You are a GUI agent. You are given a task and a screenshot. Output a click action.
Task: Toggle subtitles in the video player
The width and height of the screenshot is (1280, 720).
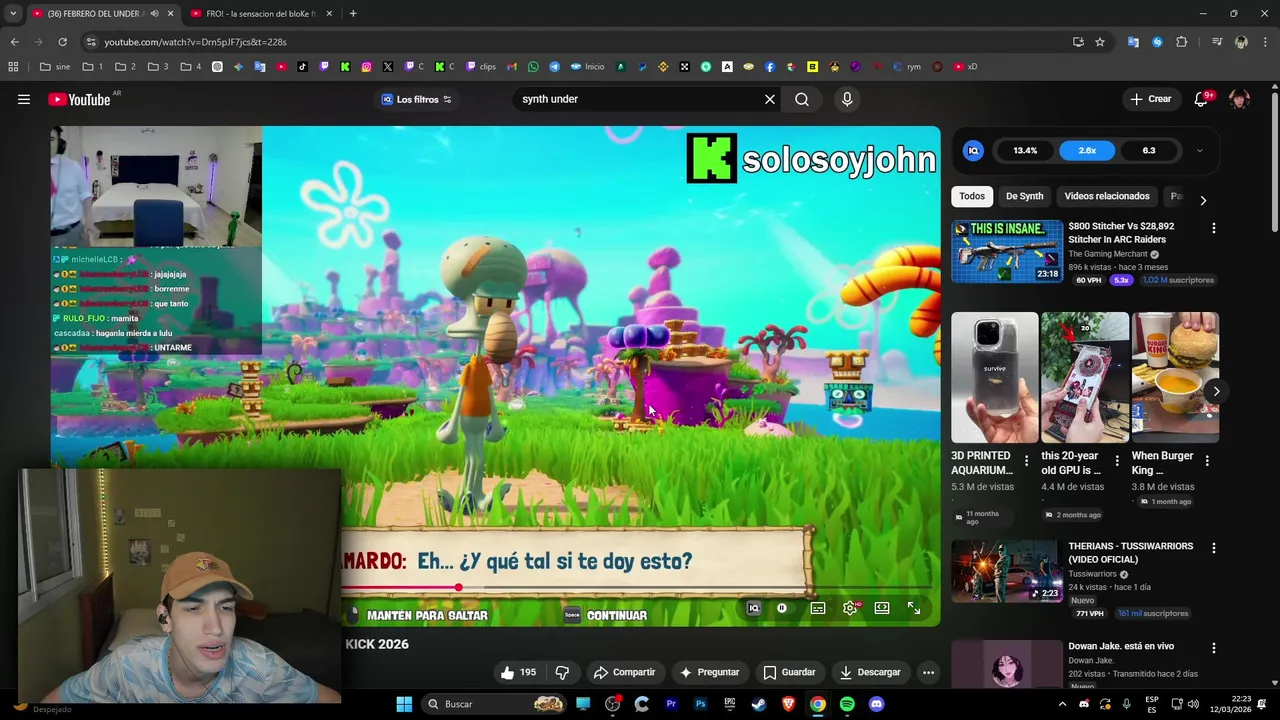818,608
